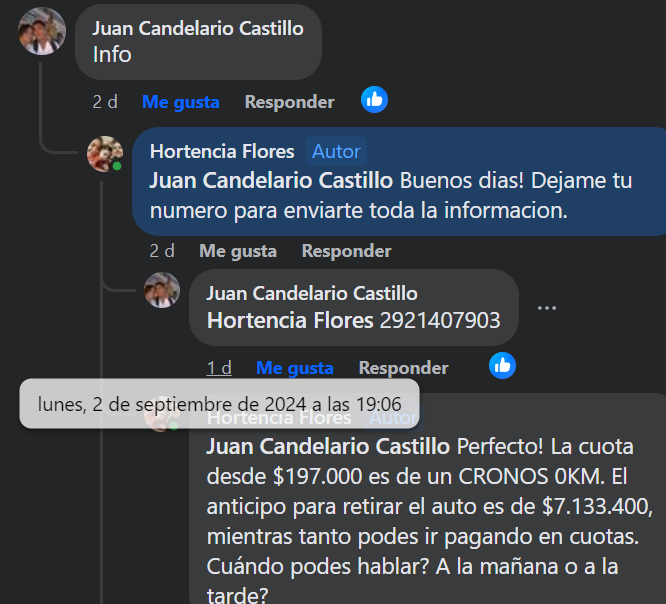Open Juan Candelario Castillo name on Info comment

pyautogui.click(x=198, y=29)
